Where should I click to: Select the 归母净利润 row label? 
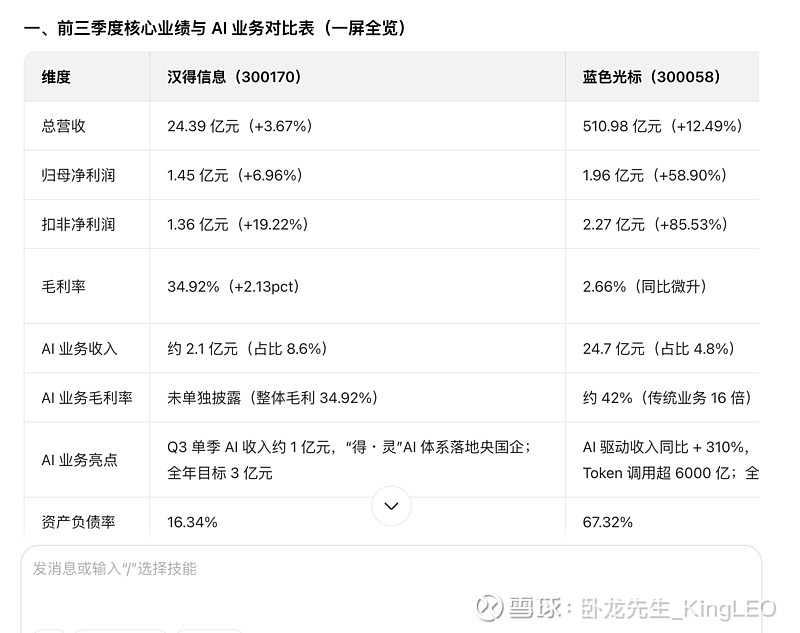pyautogui.click(x=79, y=175)
